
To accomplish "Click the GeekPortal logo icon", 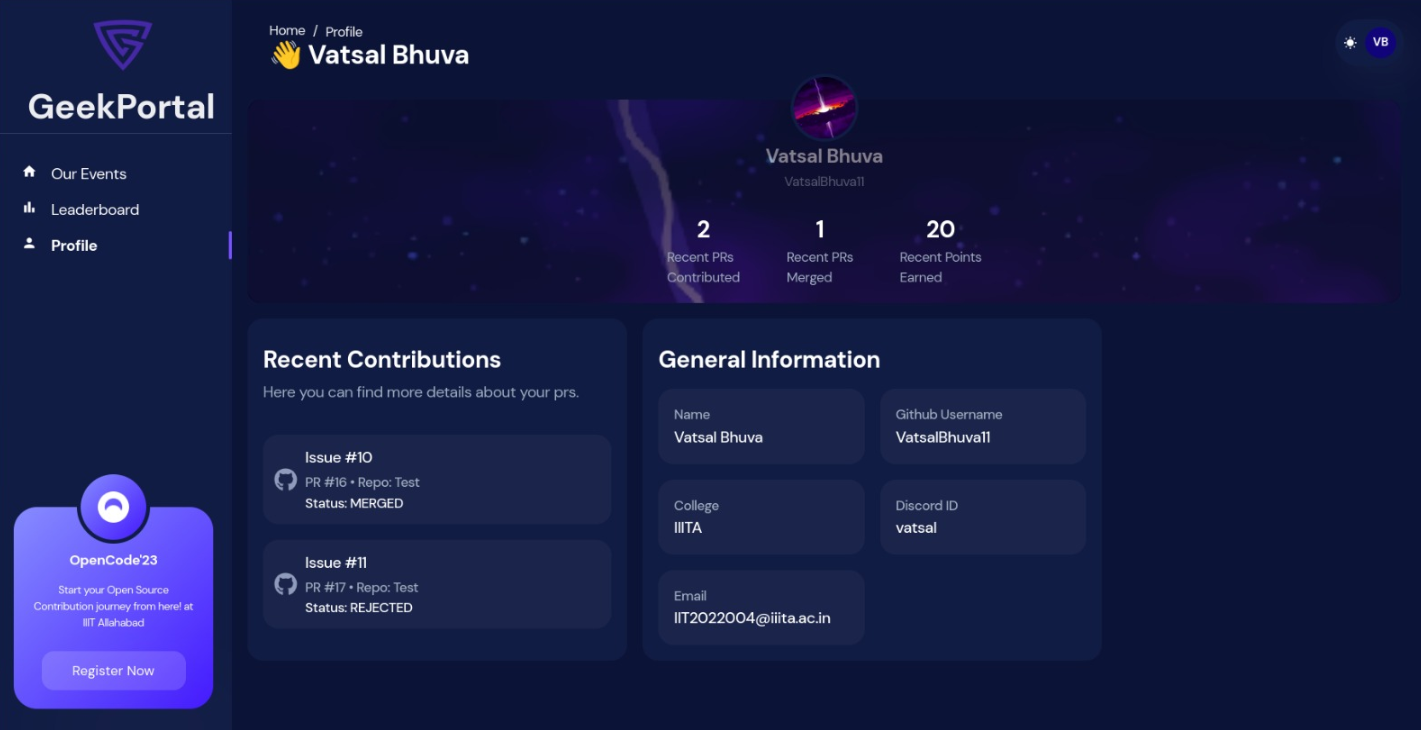I will click(120, 45).
